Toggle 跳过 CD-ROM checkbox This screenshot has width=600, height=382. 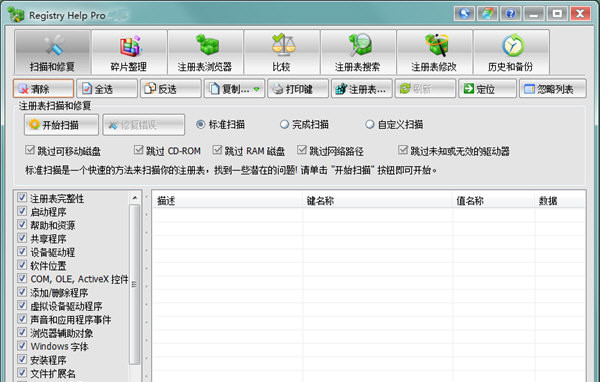(139, 150)
